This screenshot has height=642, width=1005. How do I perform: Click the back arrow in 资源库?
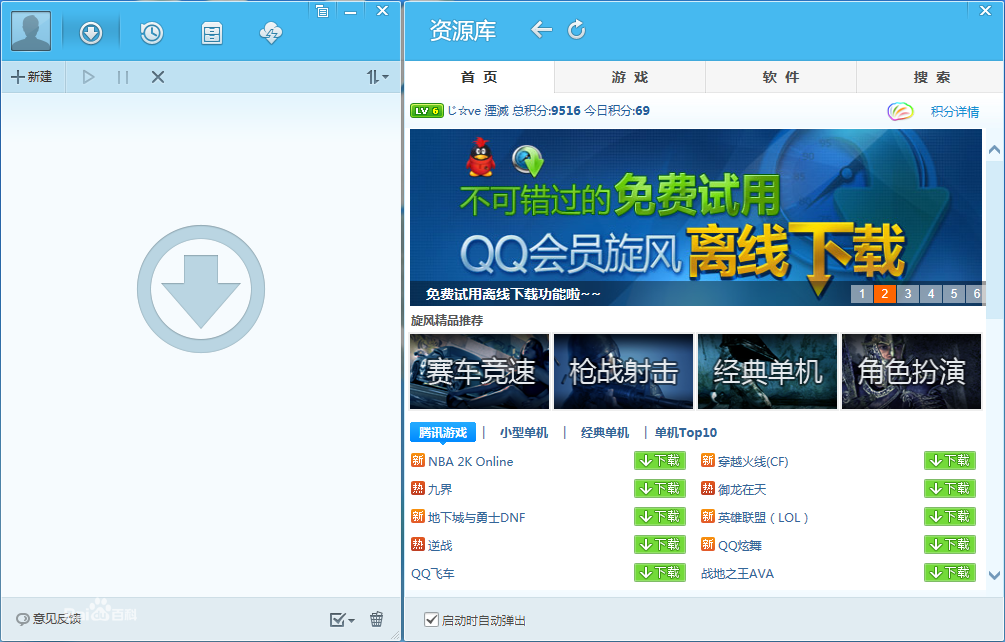tap(541, 30)
